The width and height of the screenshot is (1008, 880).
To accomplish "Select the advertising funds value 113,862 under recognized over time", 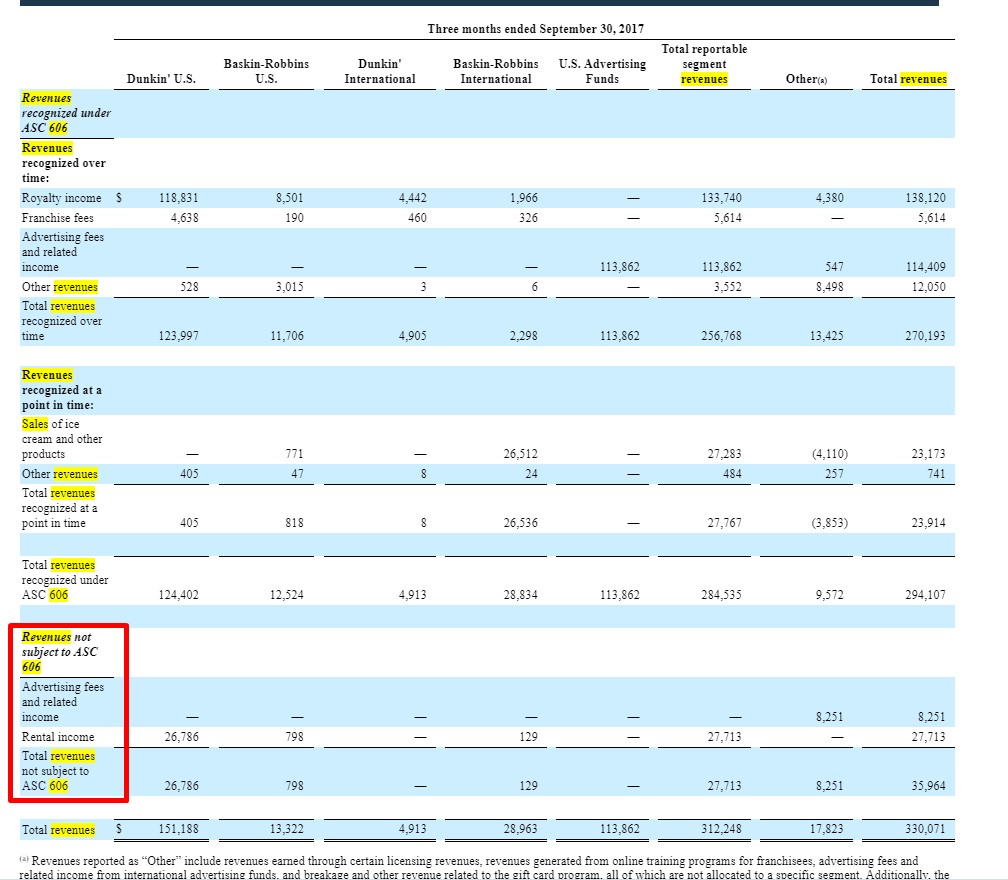I will click(620, 267).
